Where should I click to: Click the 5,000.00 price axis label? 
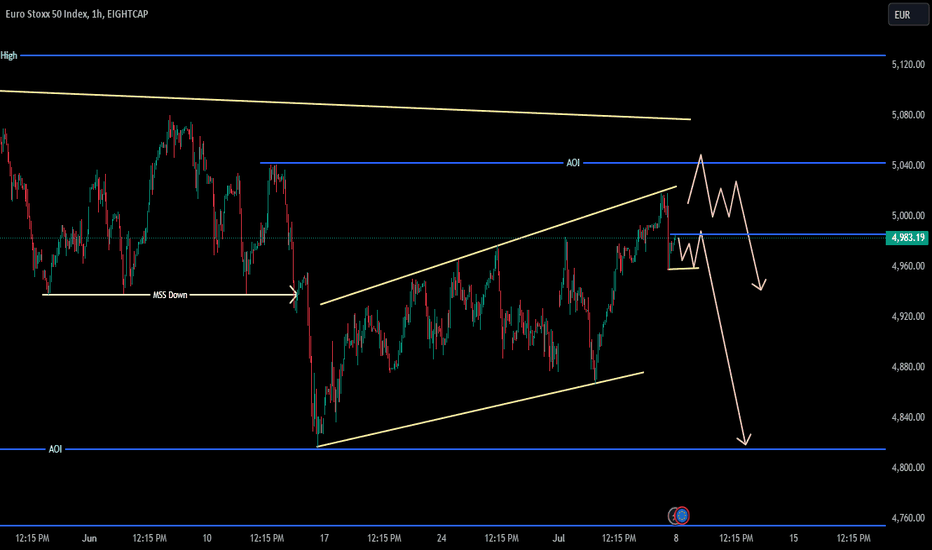point(908,216)
